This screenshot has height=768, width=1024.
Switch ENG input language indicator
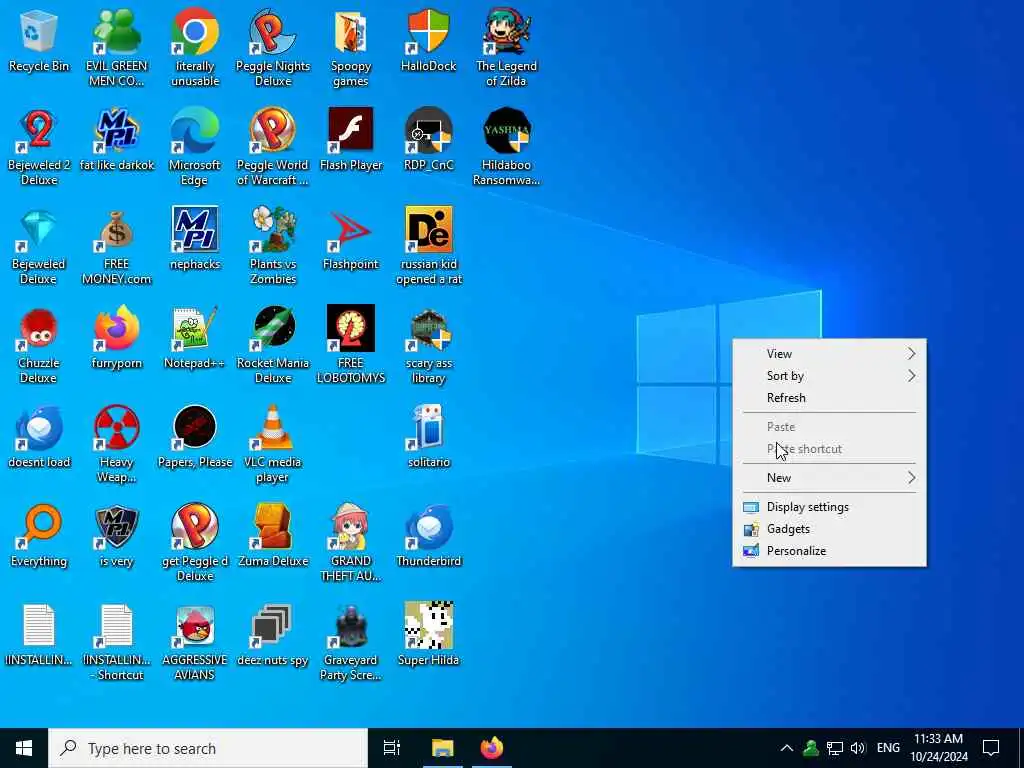pos(888,748)
